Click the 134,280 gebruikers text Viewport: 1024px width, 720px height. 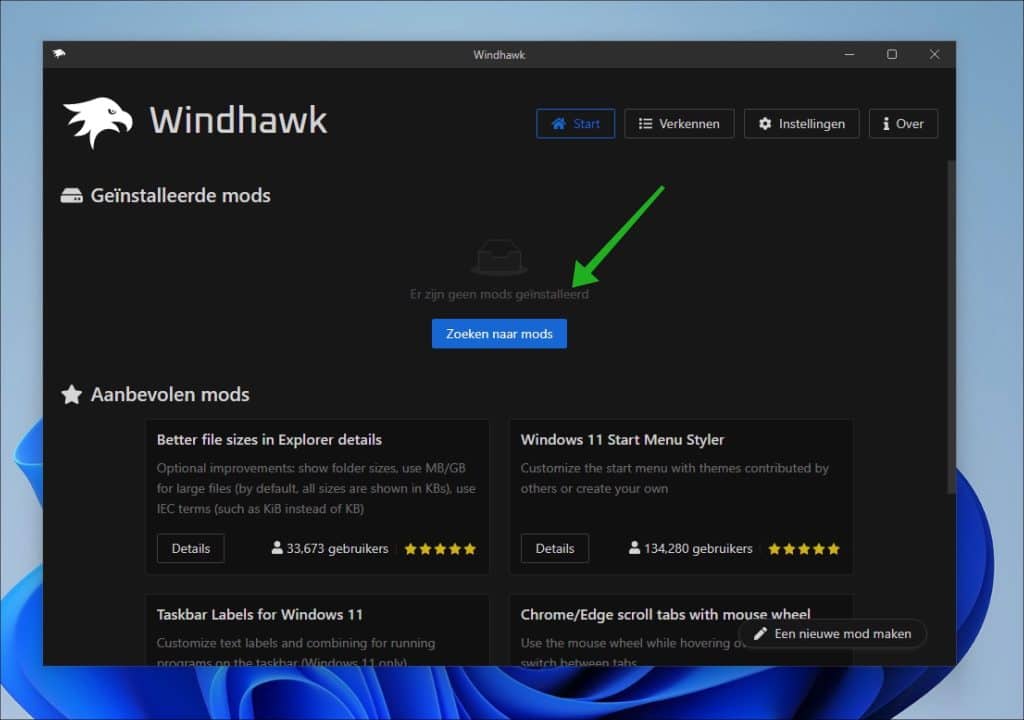pos(698,548)
